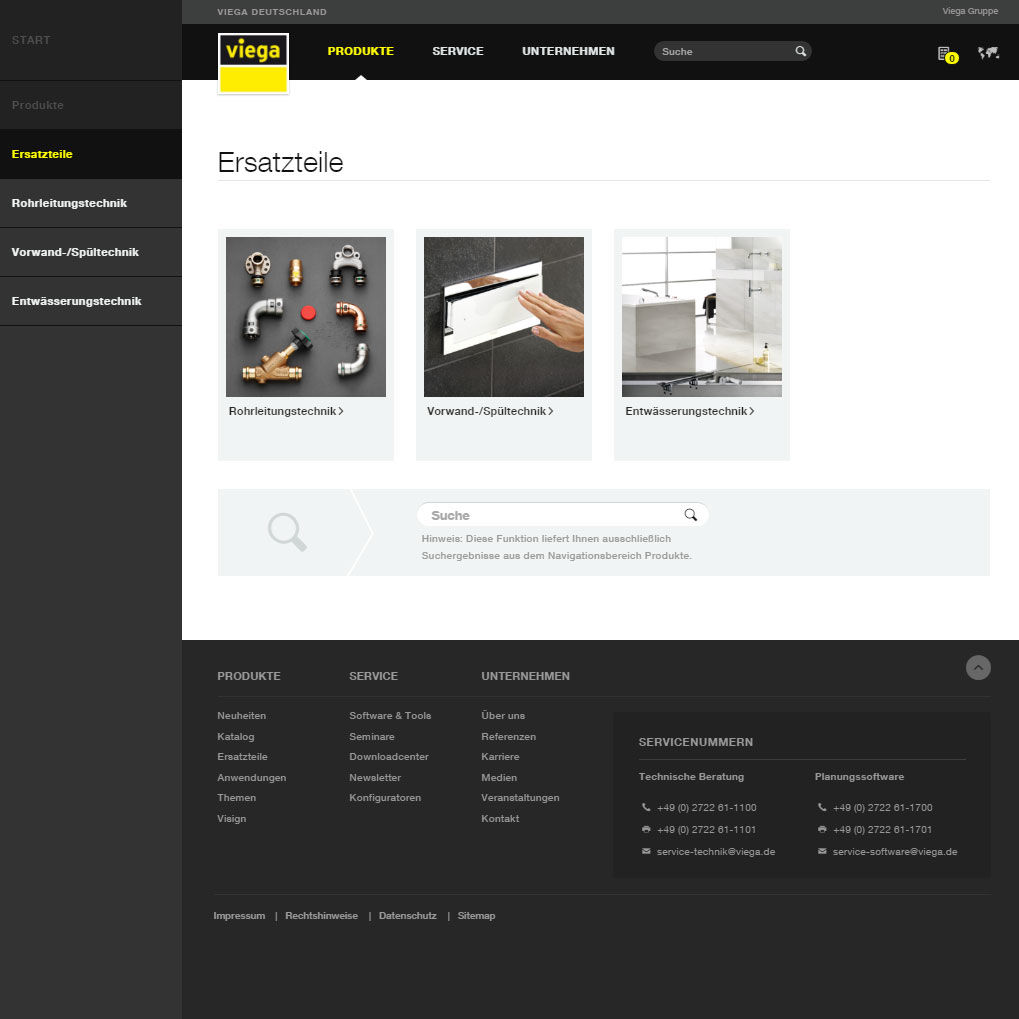Image resolution: width=1019 pixels, height=1019 pixels.
Task: Open the Impressum page
Action: pos(239,916)
